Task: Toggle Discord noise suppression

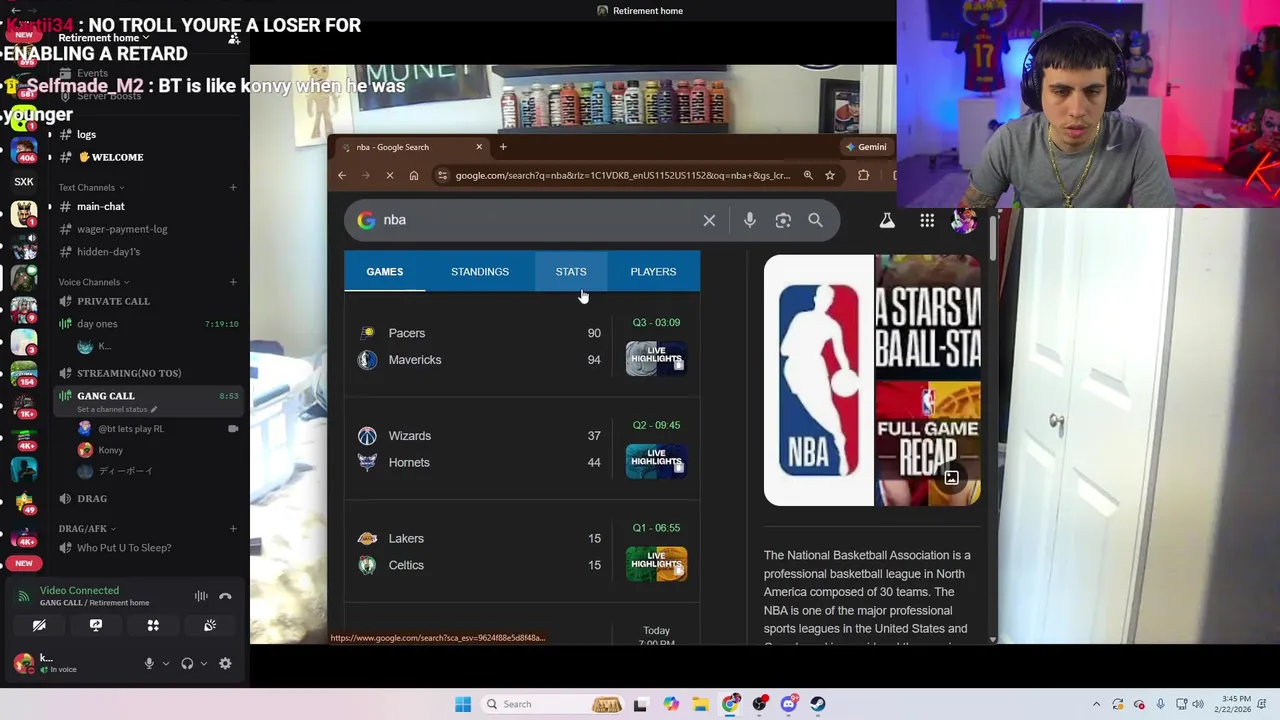Action: pos(201,597)
